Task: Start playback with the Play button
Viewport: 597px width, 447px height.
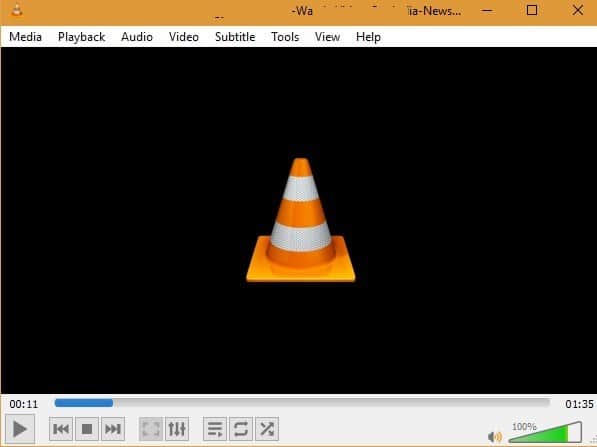Action: click(x=20, y=429)
